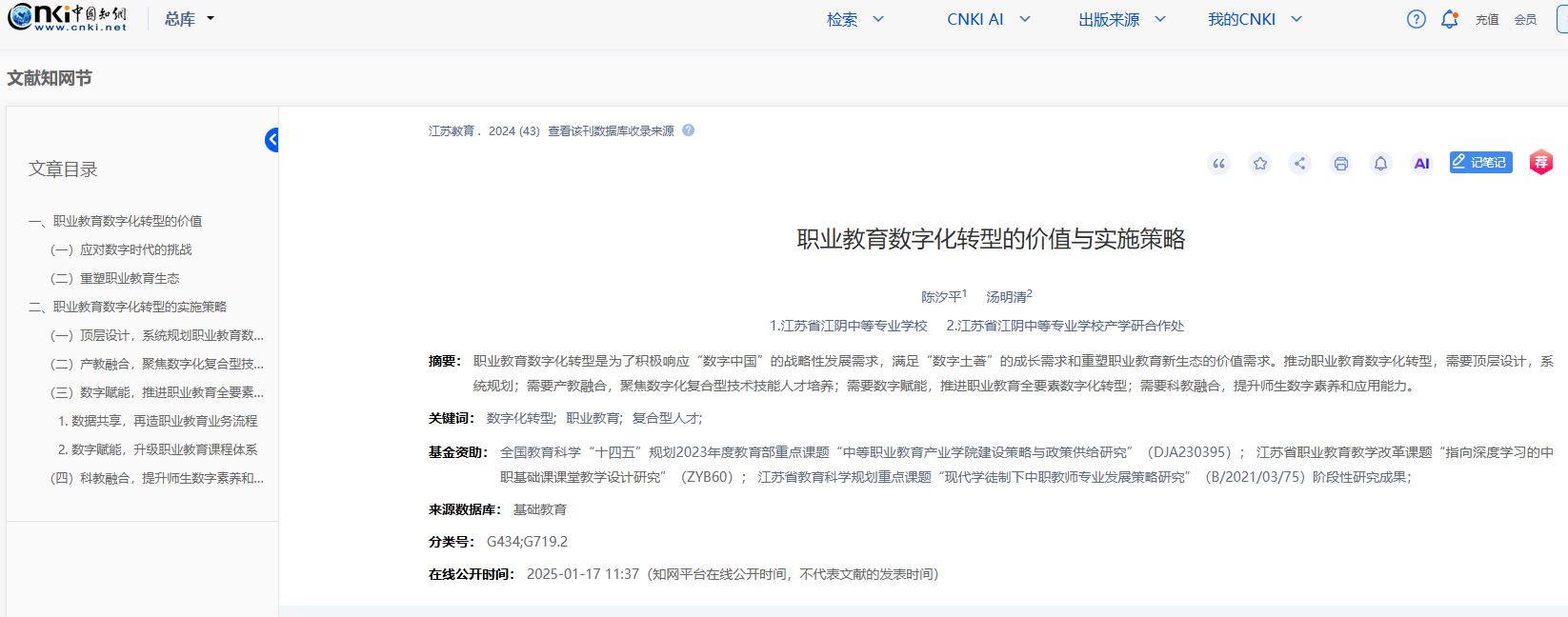Click the 江苏教育 journal link
1568x617 pixels.
coord(452,131)
